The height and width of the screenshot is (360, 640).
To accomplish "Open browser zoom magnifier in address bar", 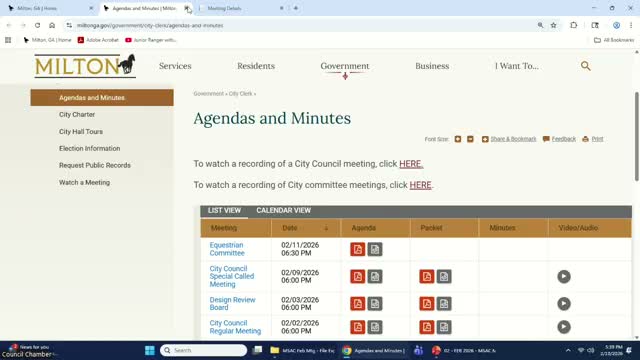I will (540, 25).
